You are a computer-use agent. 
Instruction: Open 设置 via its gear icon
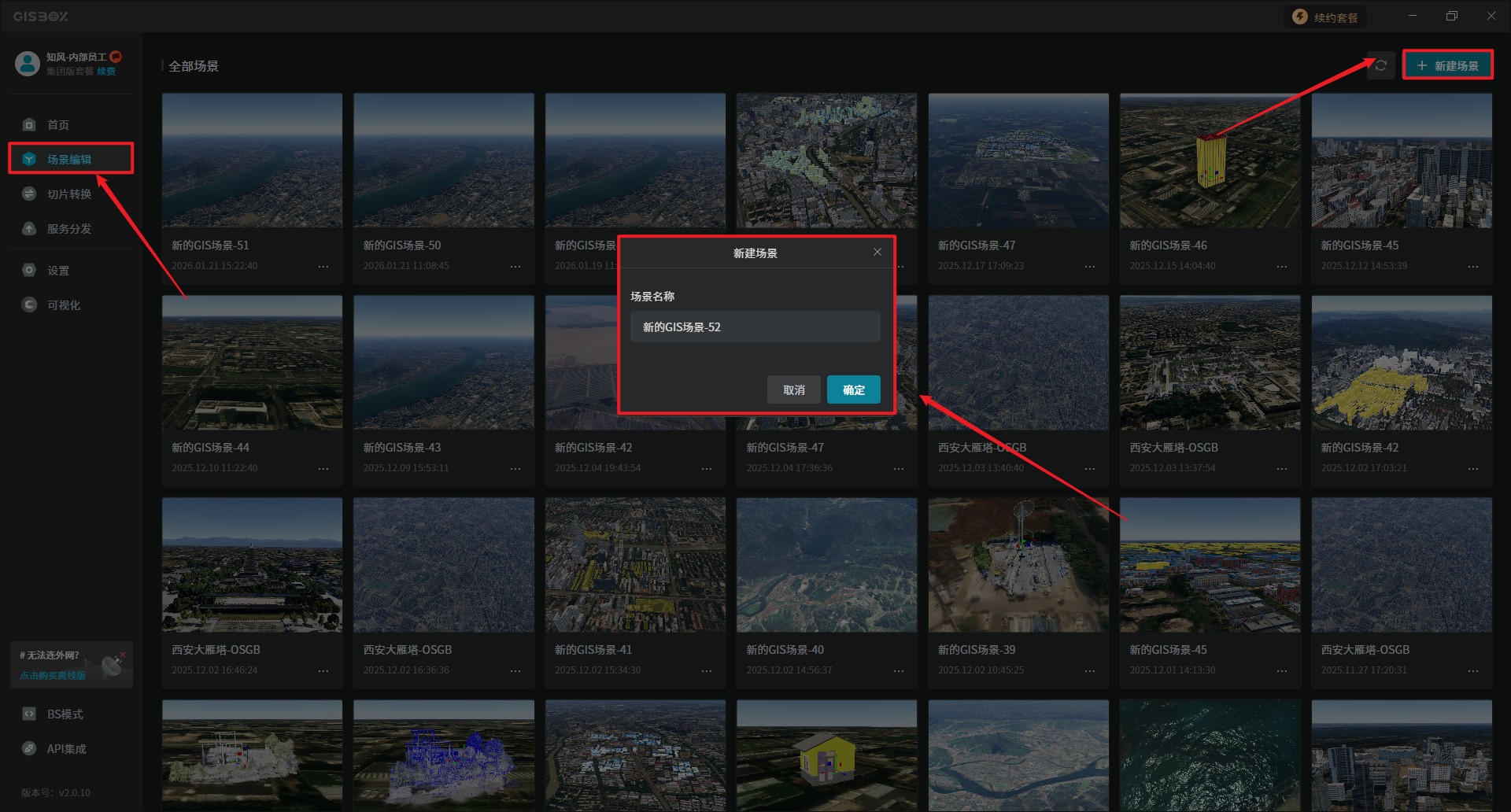pyautogui.click(x=29, y=271)
